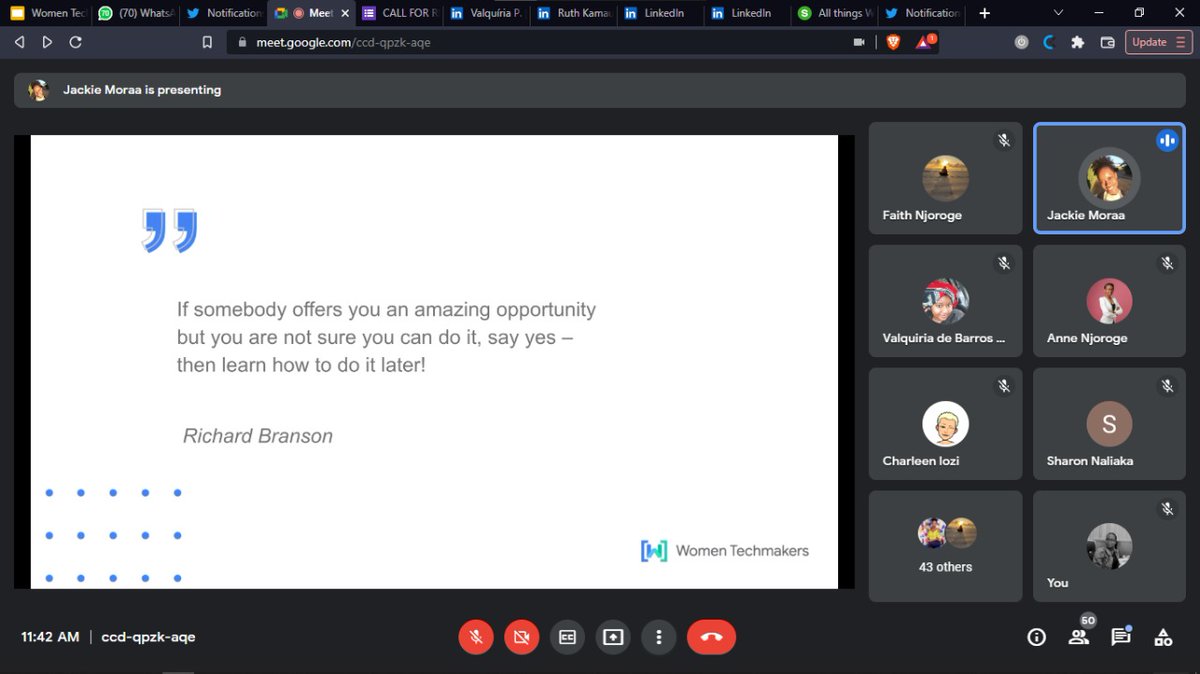Show everyone participants panel icon
This screenshot has width=1200, height=674.
[x=1078, y=637]
